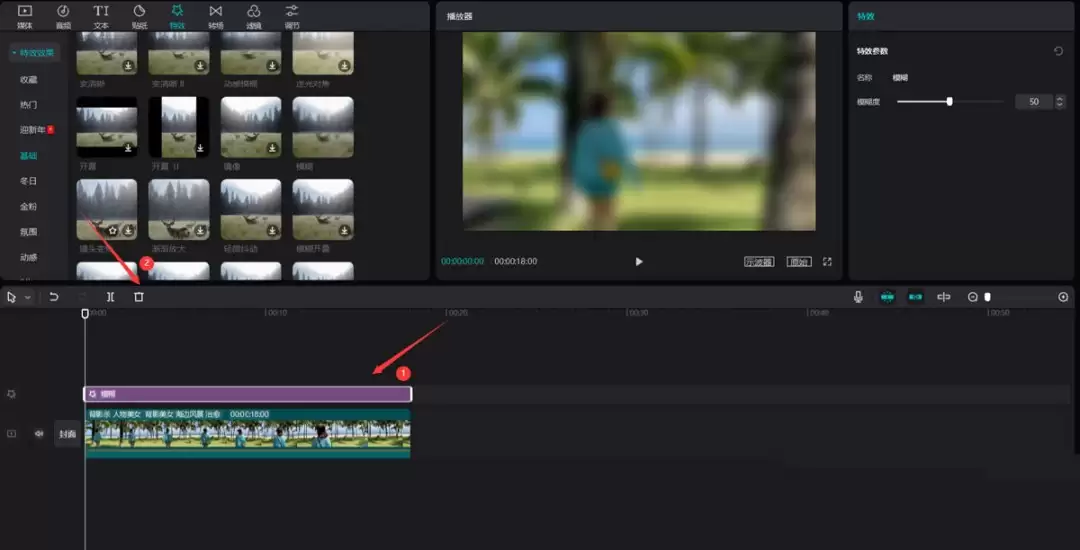
Task: Select the split clip tool
Action: (x=111, y=297)
